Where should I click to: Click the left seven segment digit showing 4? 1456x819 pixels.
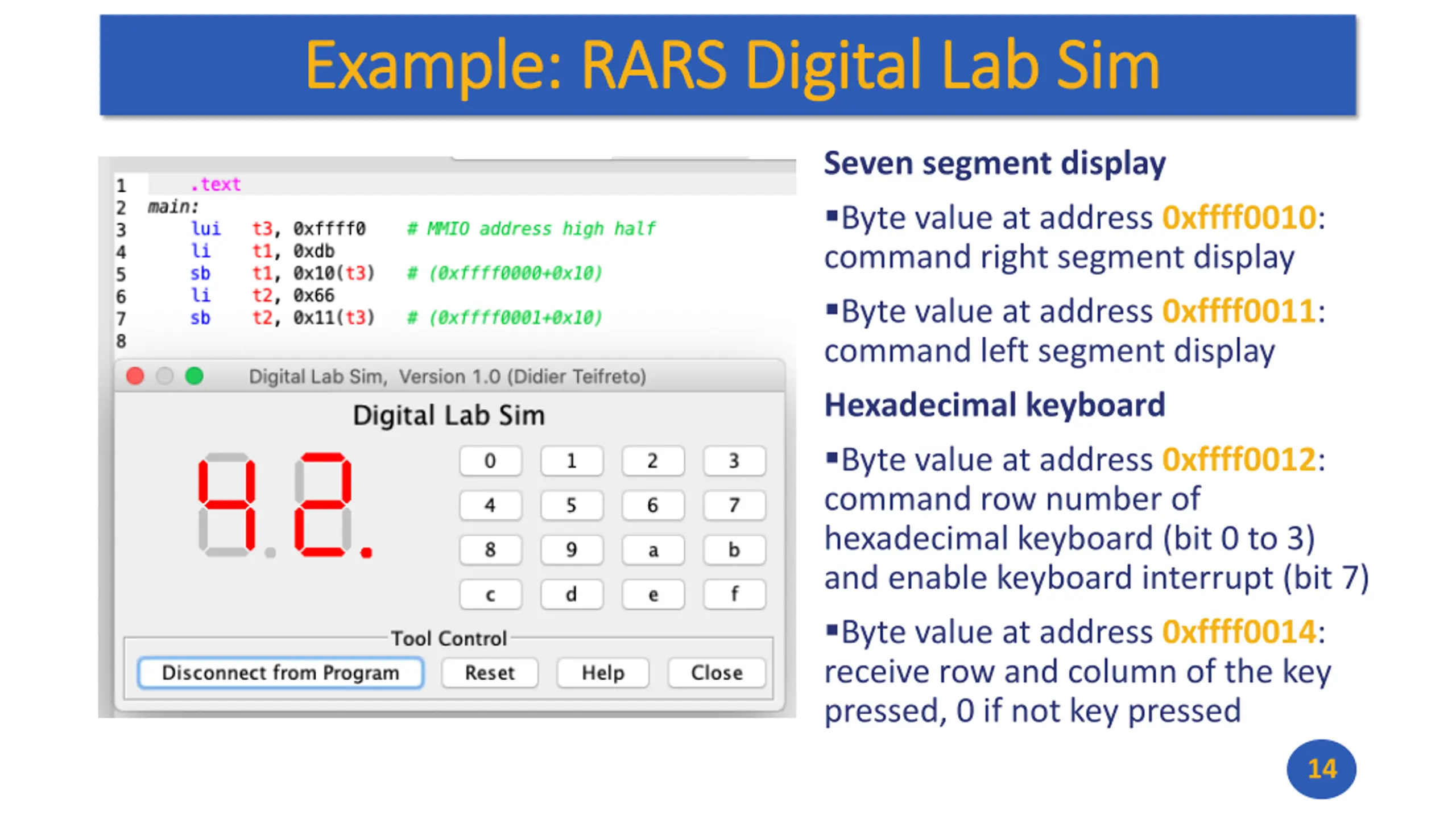tap(227, 504)
